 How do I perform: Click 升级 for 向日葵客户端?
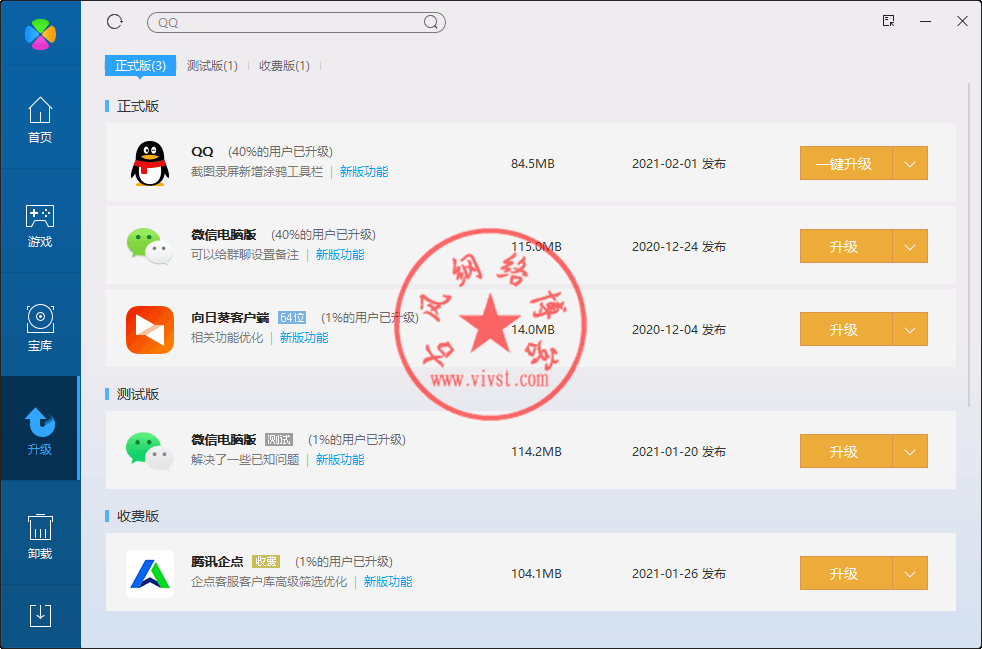pyautogui.click(x=845, y=330)
